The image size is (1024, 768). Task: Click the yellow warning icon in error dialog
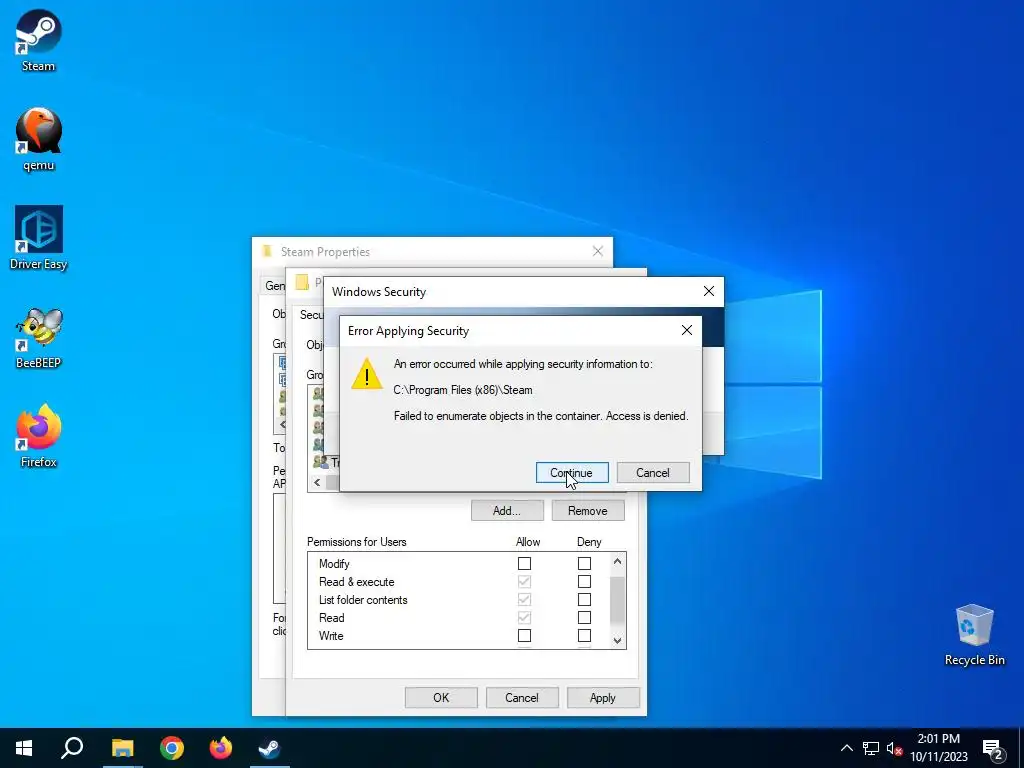(367, 374)
